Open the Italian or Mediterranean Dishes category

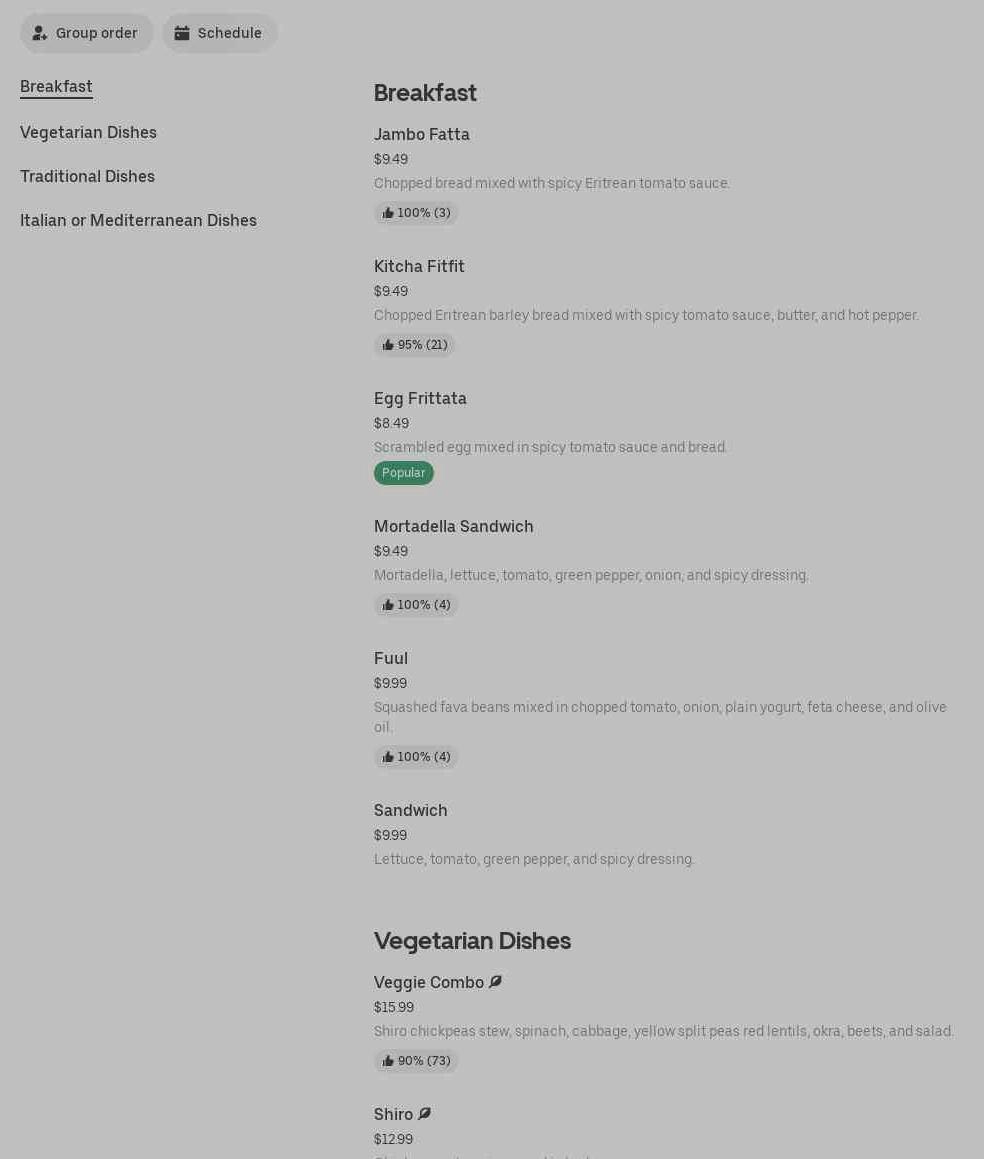point(138,221)
